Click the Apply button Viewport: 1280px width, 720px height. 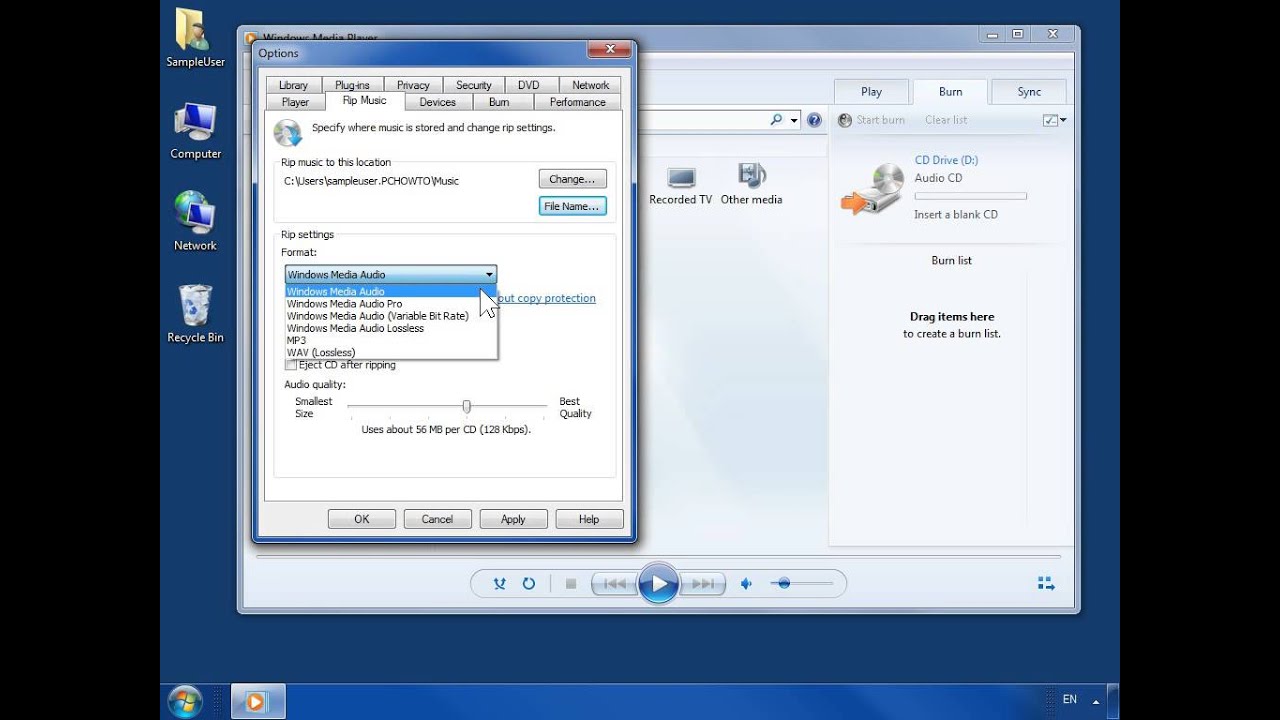pyautogui.click(x=513, y=519)
